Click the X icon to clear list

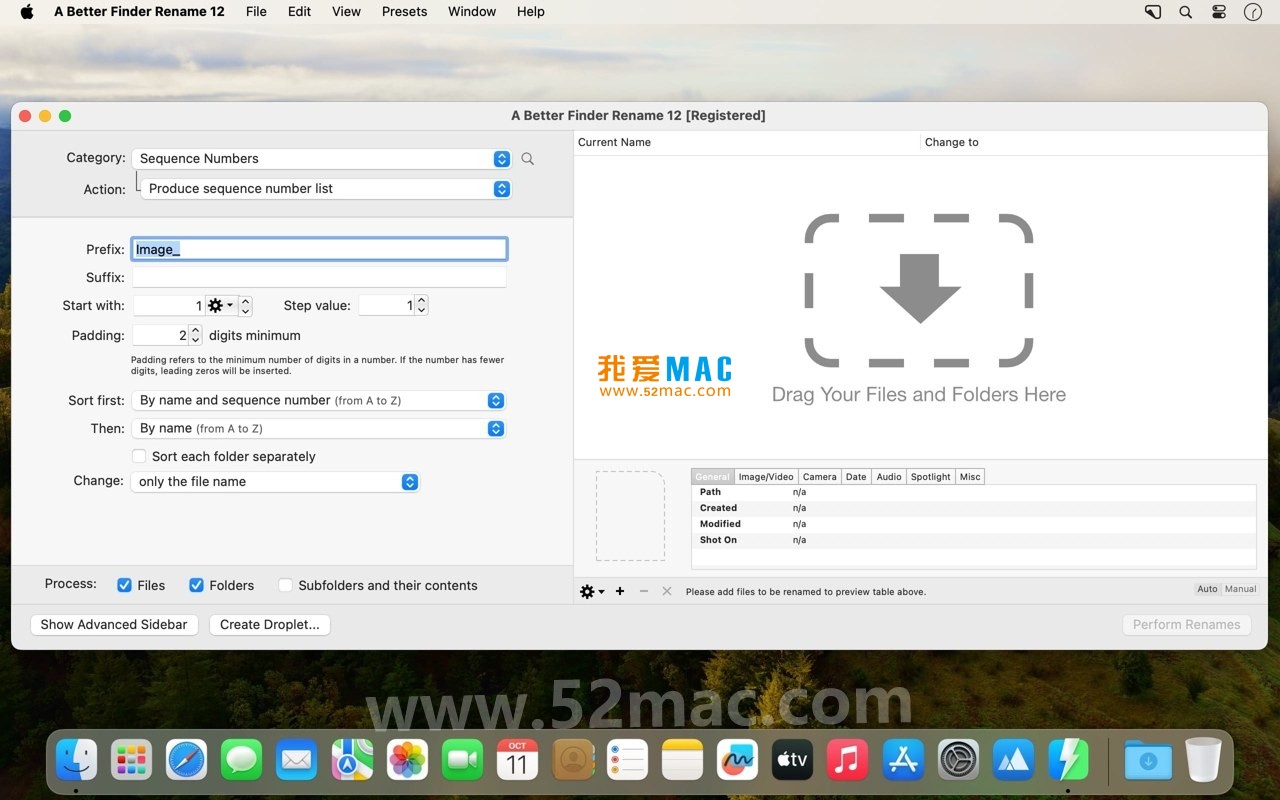click(x=667, y=592)
